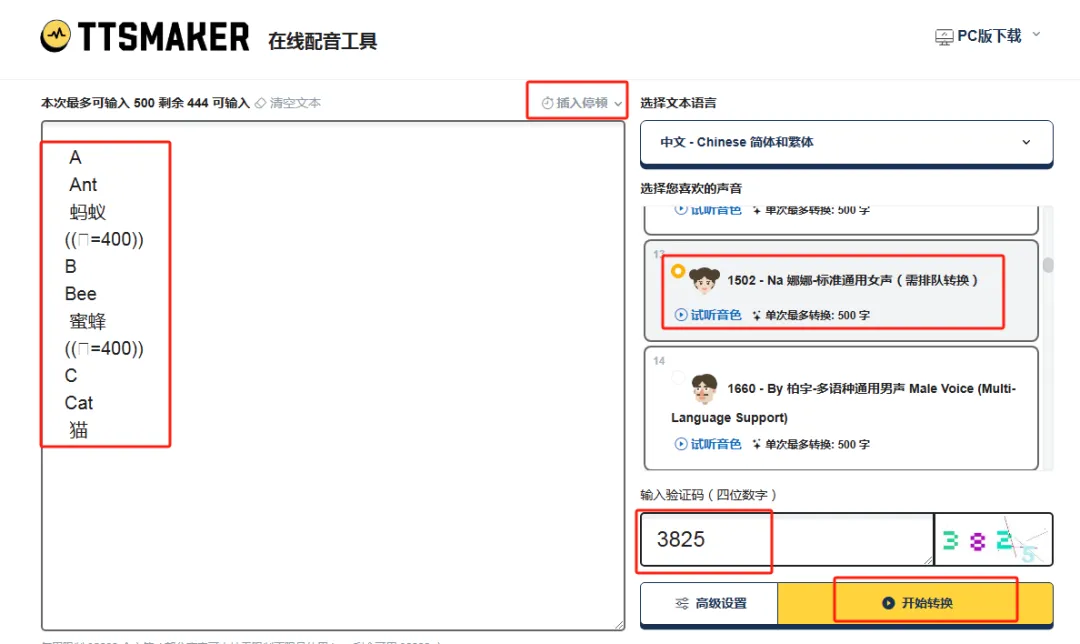Viewport: 1080px width, 644px height.
Task: Click the sparkle icon in the 柏宇 card
Action: (756, 444)
